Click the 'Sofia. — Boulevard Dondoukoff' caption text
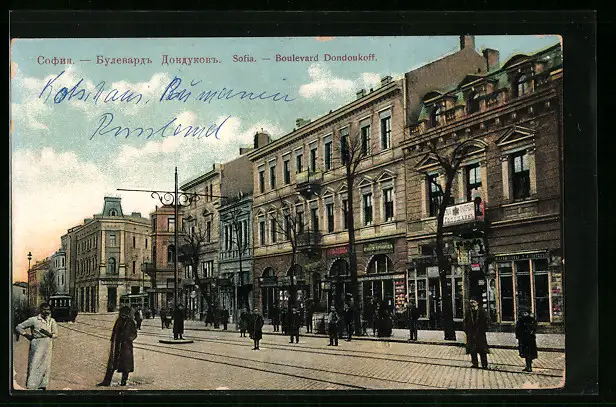The height and width of the screenshot is (407, 616). point(305,59)
